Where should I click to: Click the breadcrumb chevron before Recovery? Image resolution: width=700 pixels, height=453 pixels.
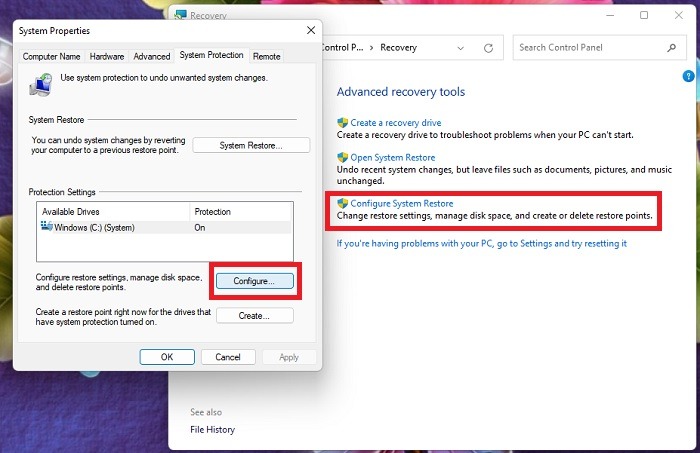(x=371, y=48)
